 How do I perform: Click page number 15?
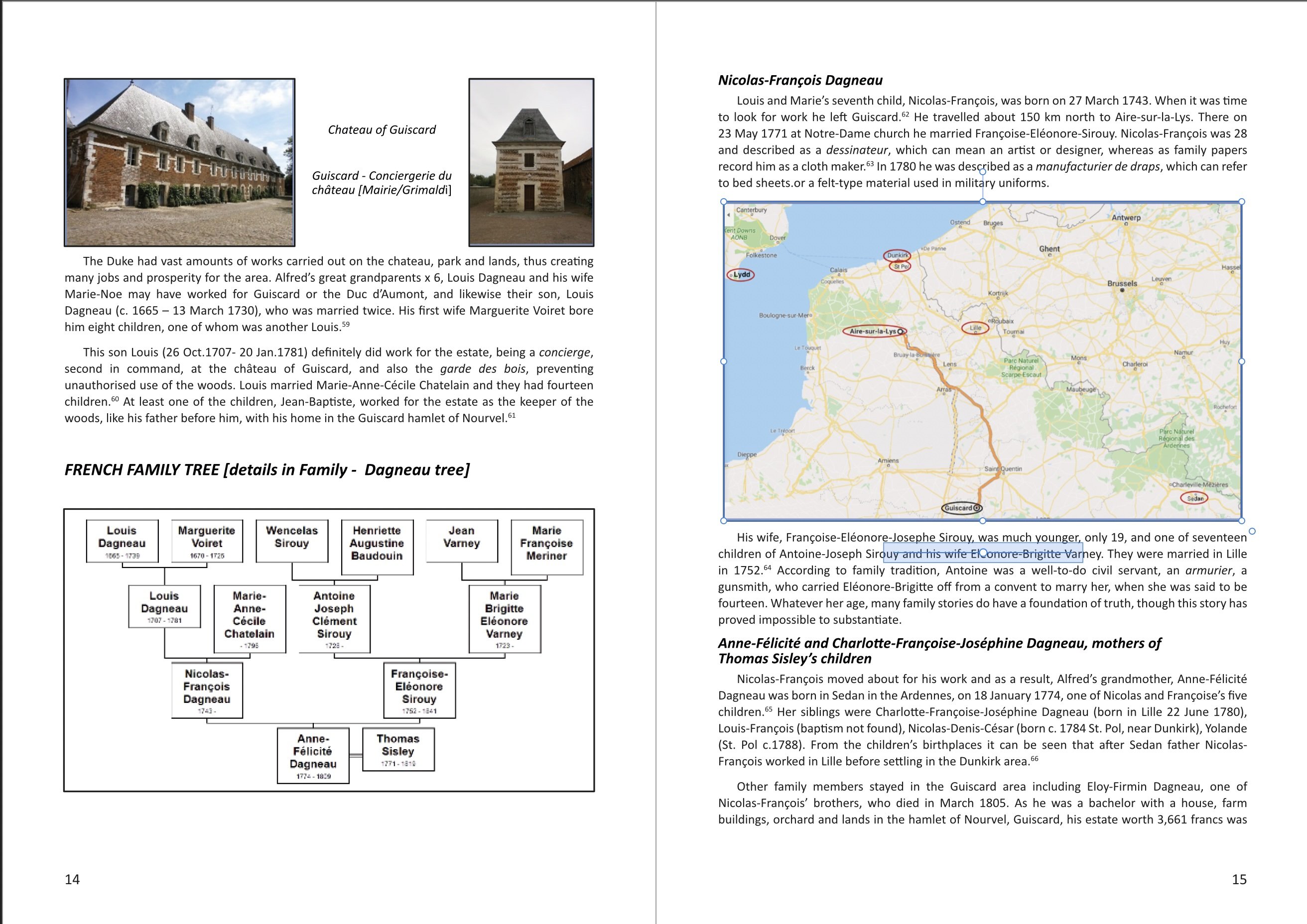coord(1239,879)
